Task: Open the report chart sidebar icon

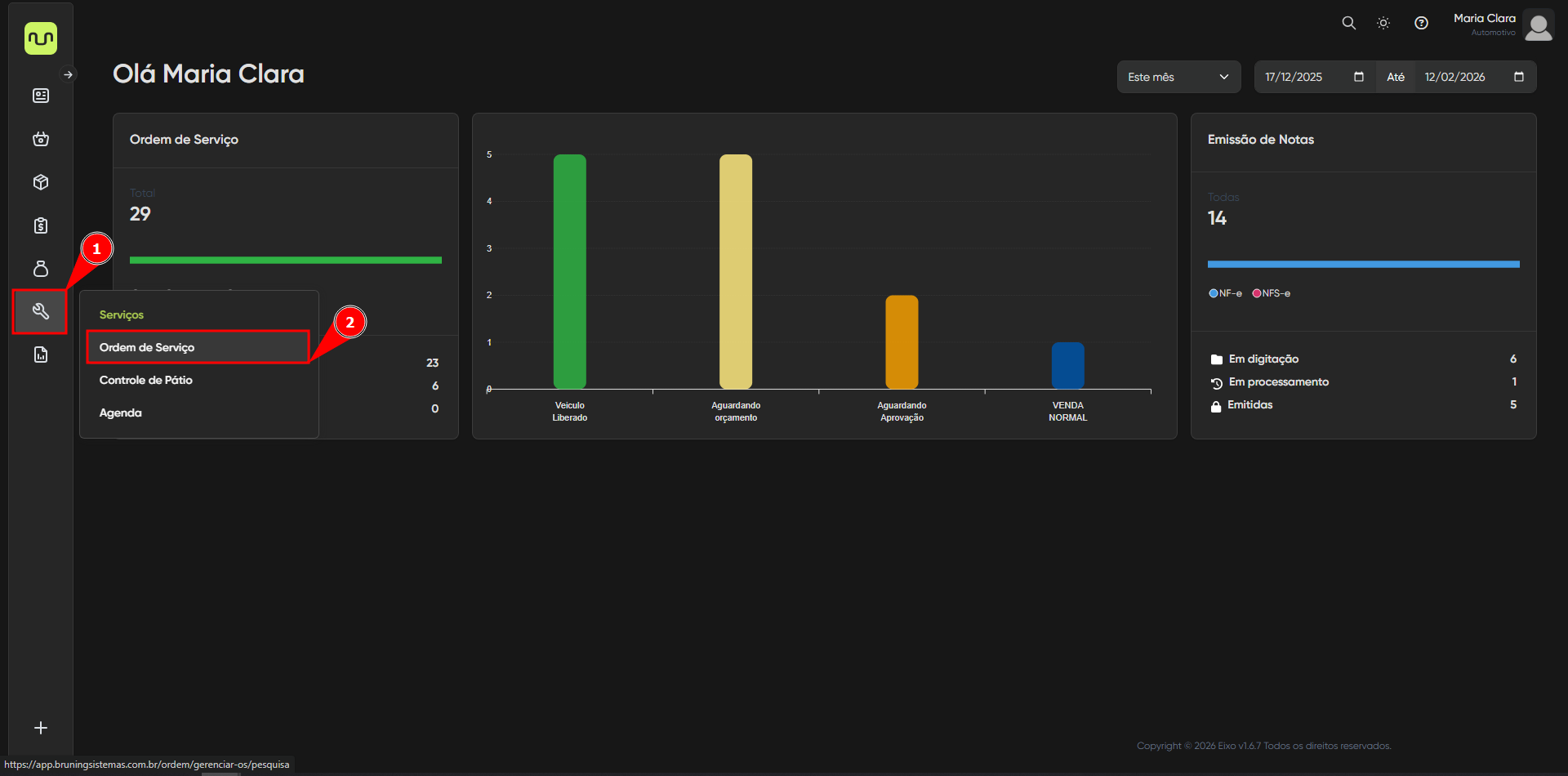Action: click(x=41, y=355)
